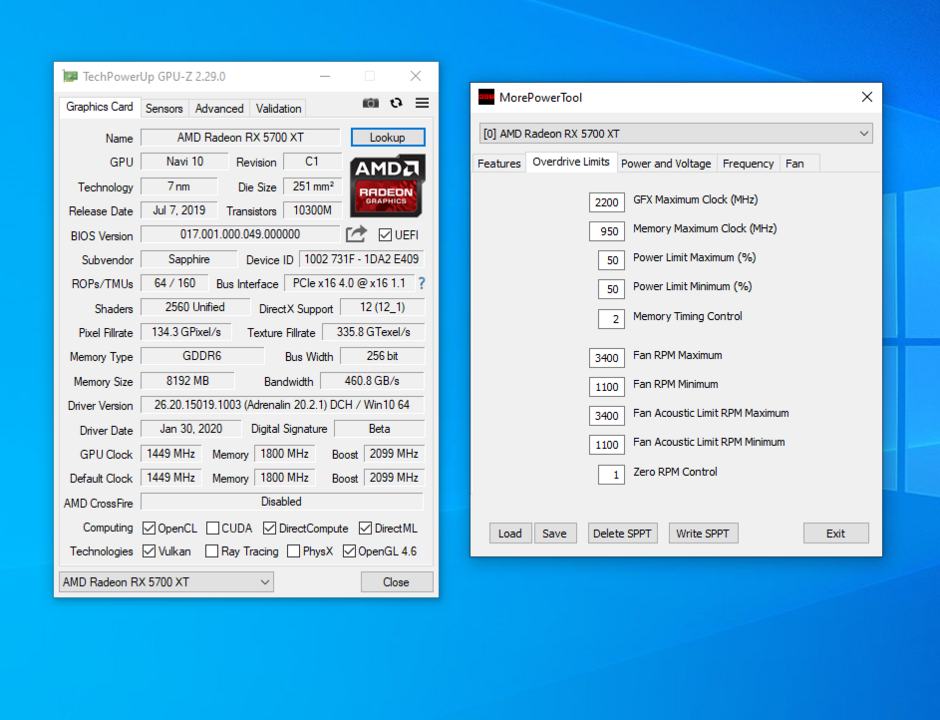The width and height of the screenshot is (940, 720).
Task: Select the Overdrive Limits tab
Action: [571, 162]
